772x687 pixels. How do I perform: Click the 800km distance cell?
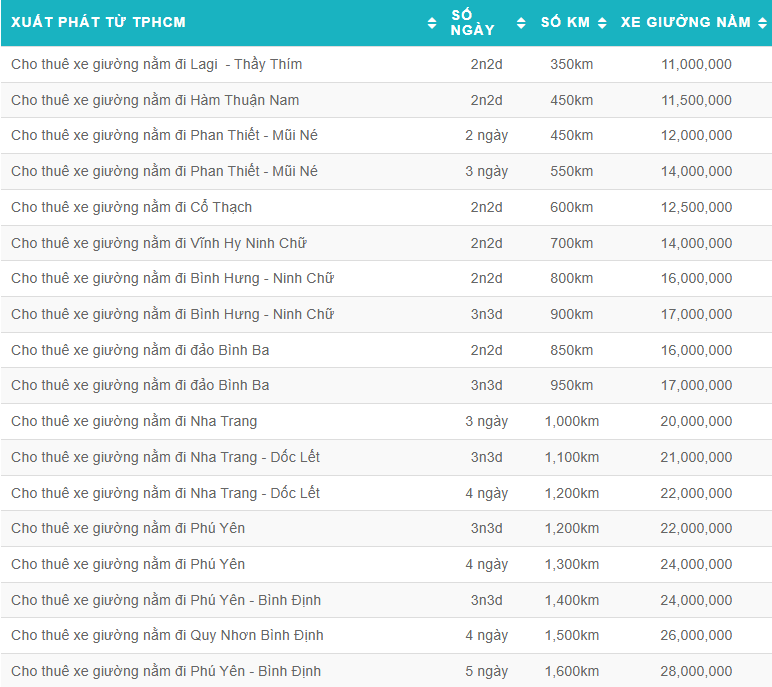point(572,278)
